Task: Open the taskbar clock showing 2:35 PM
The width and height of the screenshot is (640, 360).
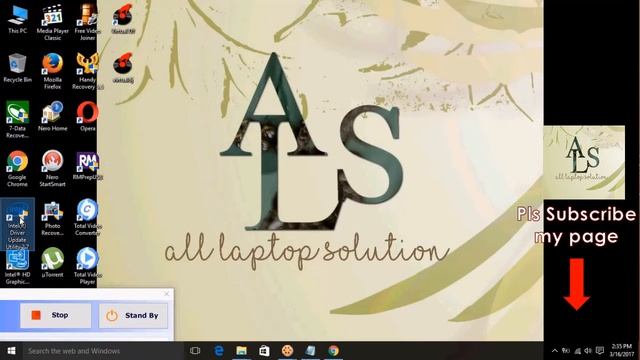Action: 622,351
